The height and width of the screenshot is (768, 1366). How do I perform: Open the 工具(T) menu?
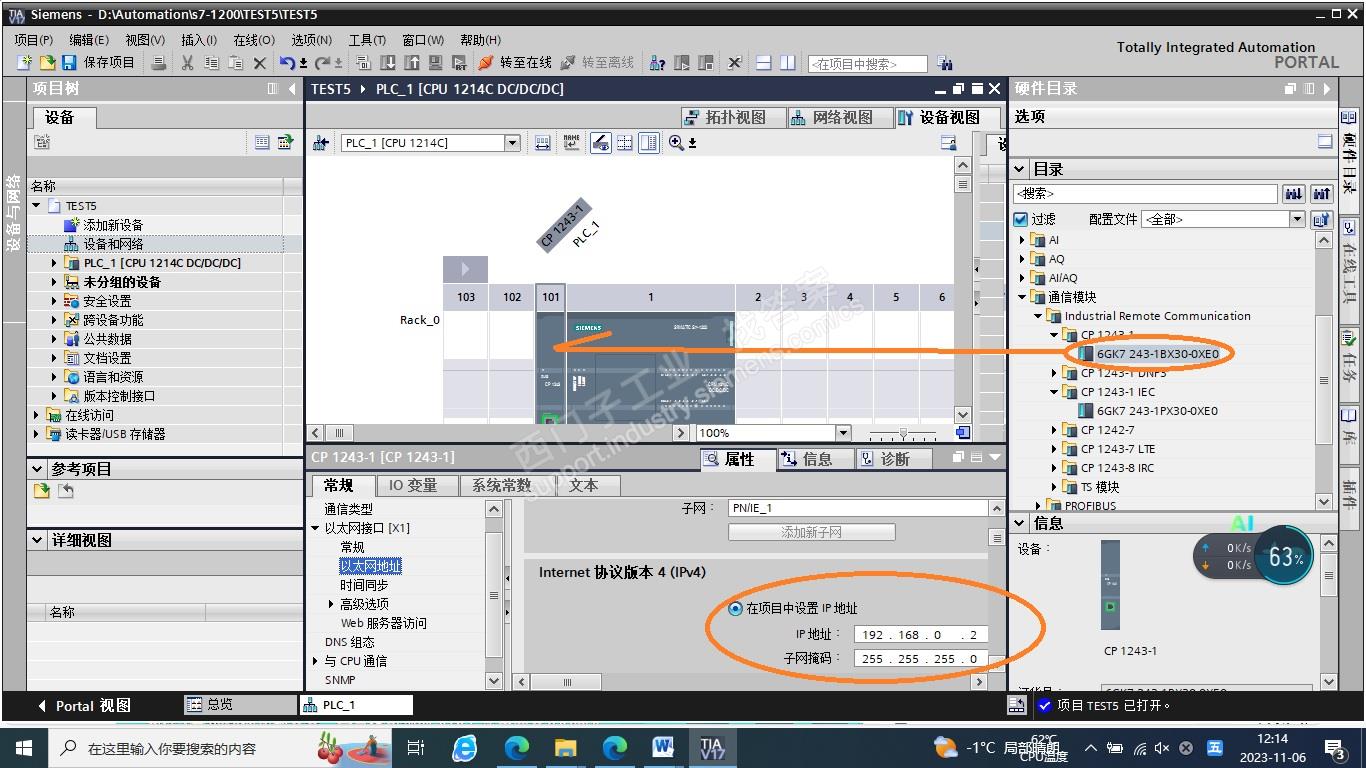367,40
